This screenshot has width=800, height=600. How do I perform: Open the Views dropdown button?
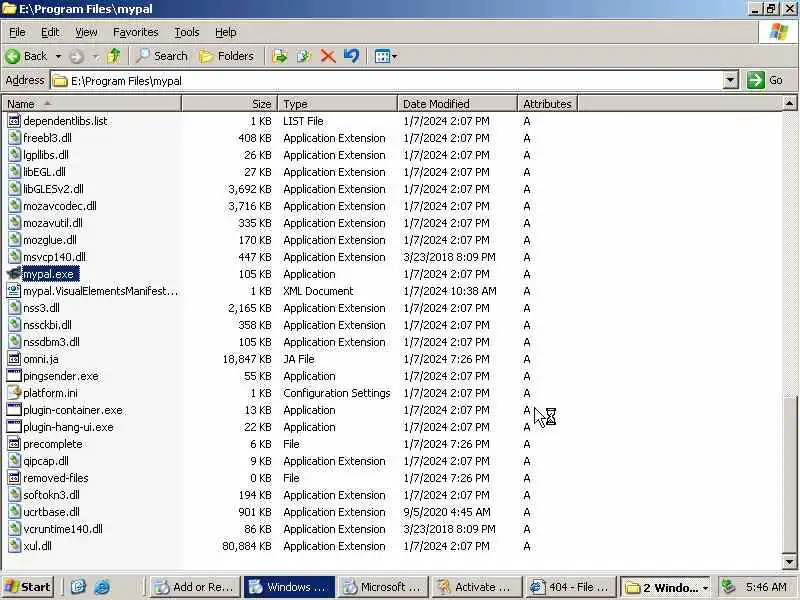[x=386, y=56]
